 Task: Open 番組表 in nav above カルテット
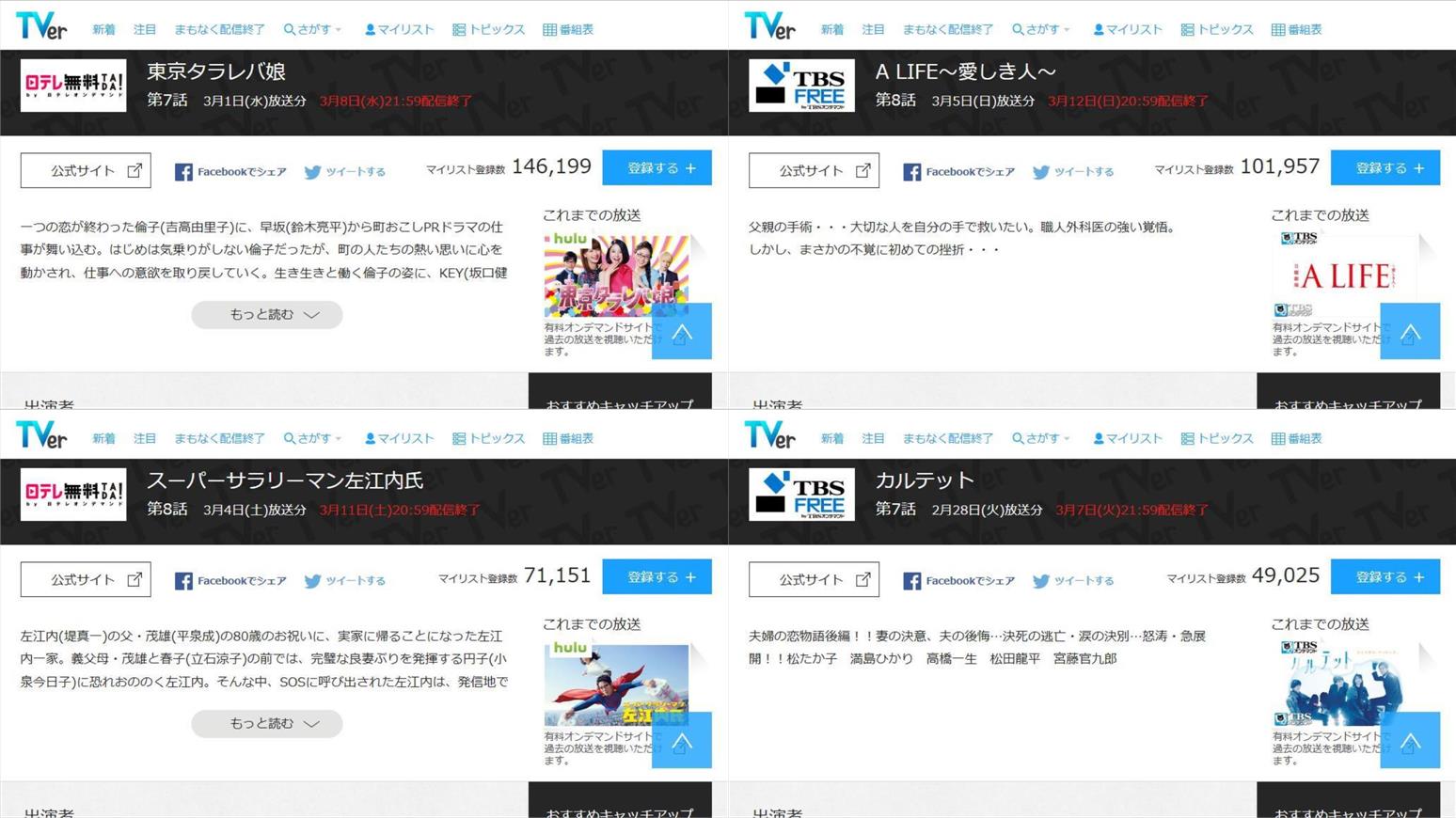[1296, 438]
